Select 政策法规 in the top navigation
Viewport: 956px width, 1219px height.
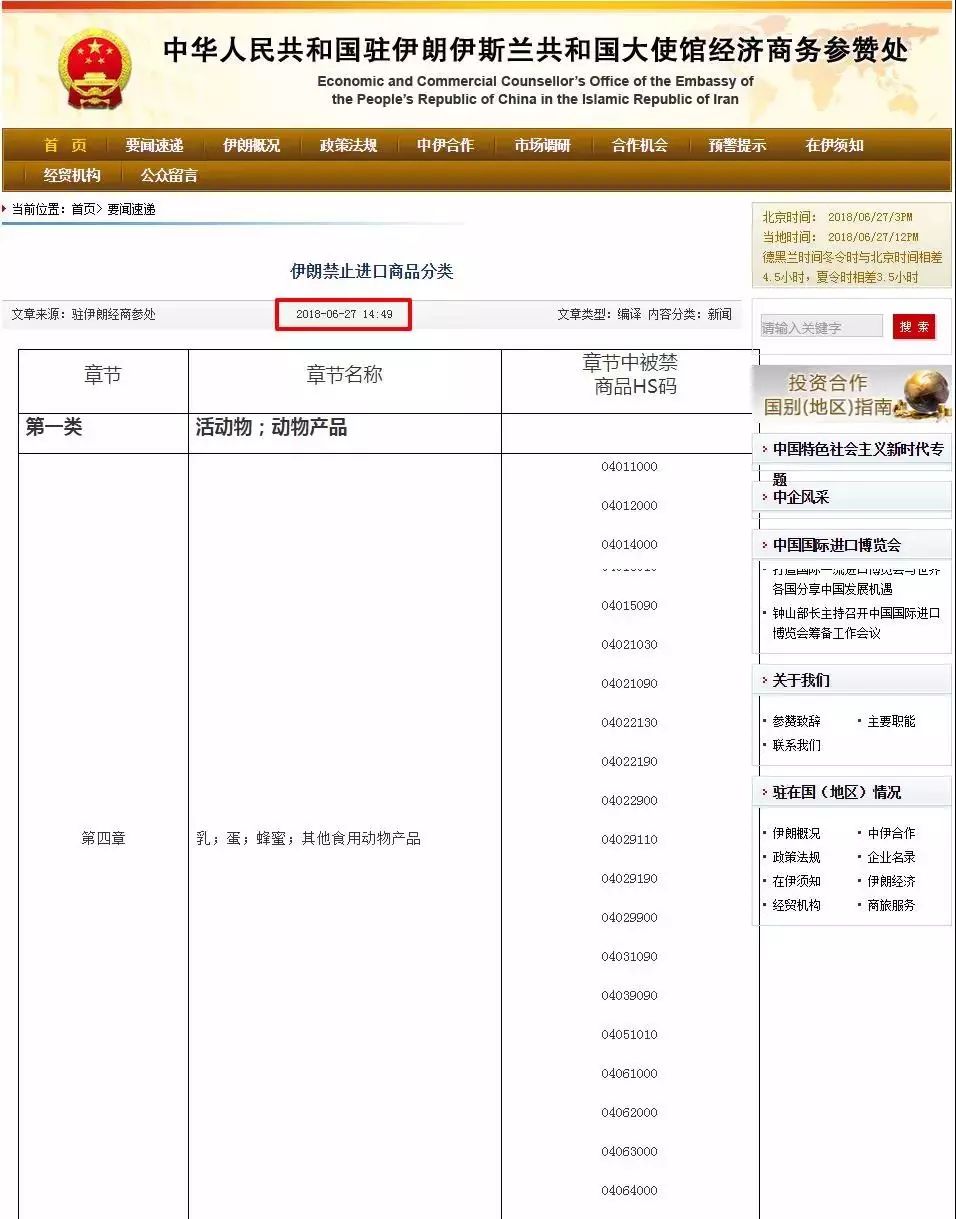(x=348, y=145)
